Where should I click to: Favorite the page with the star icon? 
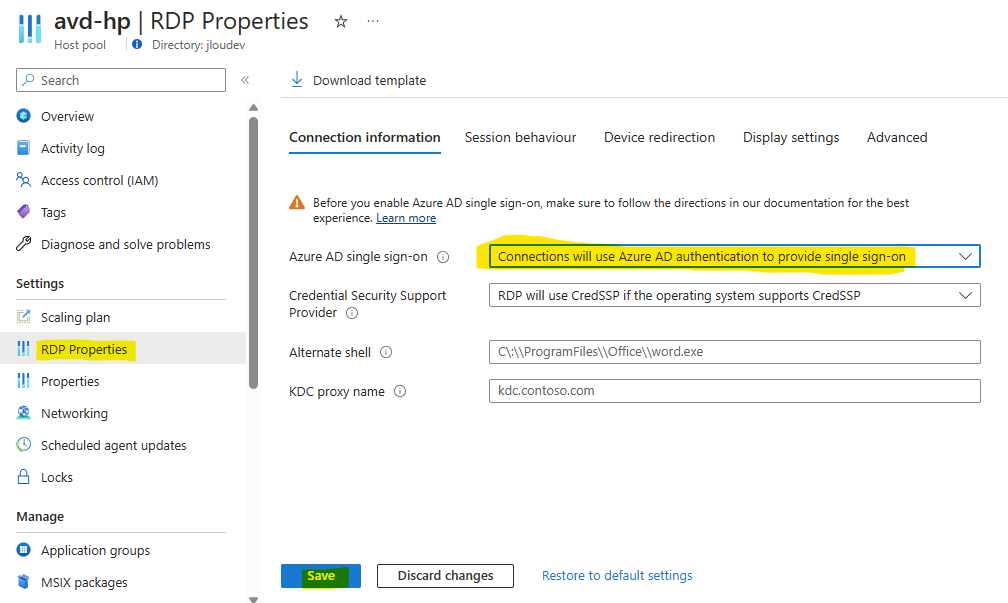click(x=341, y=22)
